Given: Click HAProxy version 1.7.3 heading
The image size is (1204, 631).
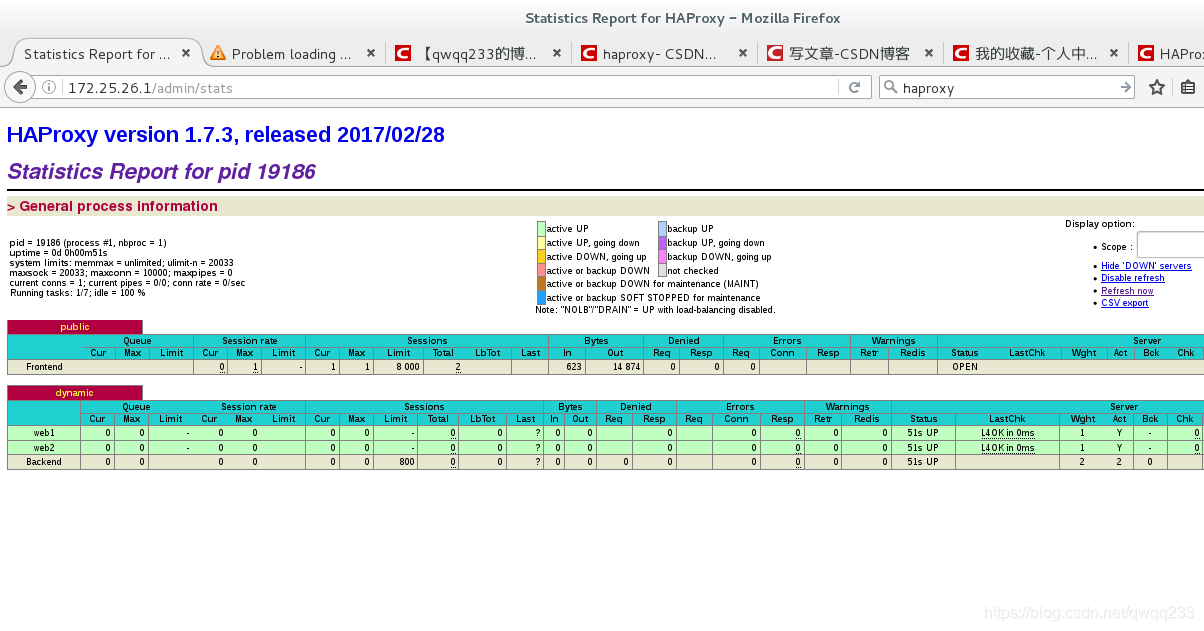Looking at the screenshot, I should tap(226, 135).
